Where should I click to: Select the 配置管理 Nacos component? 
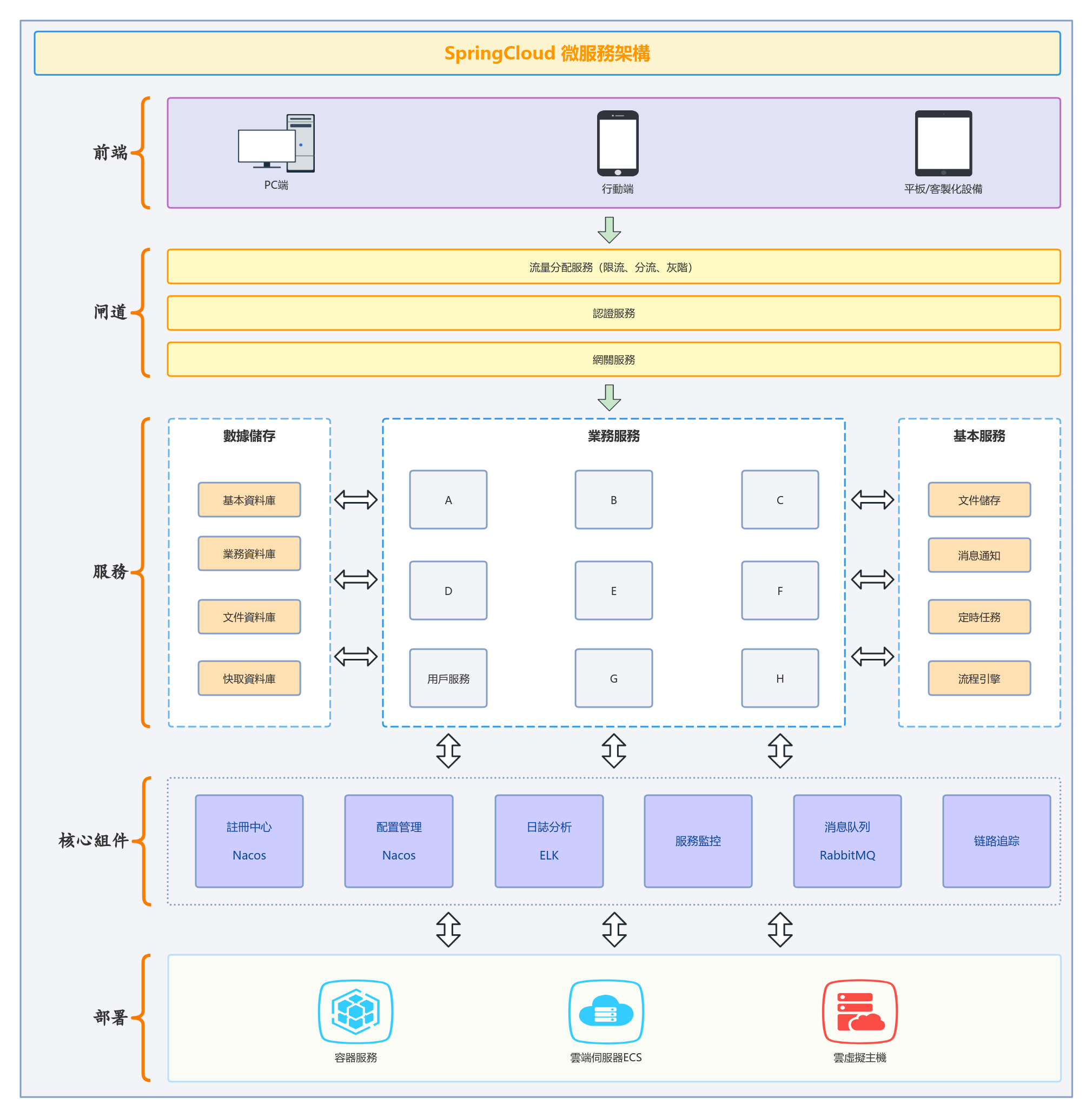[399, 841]
